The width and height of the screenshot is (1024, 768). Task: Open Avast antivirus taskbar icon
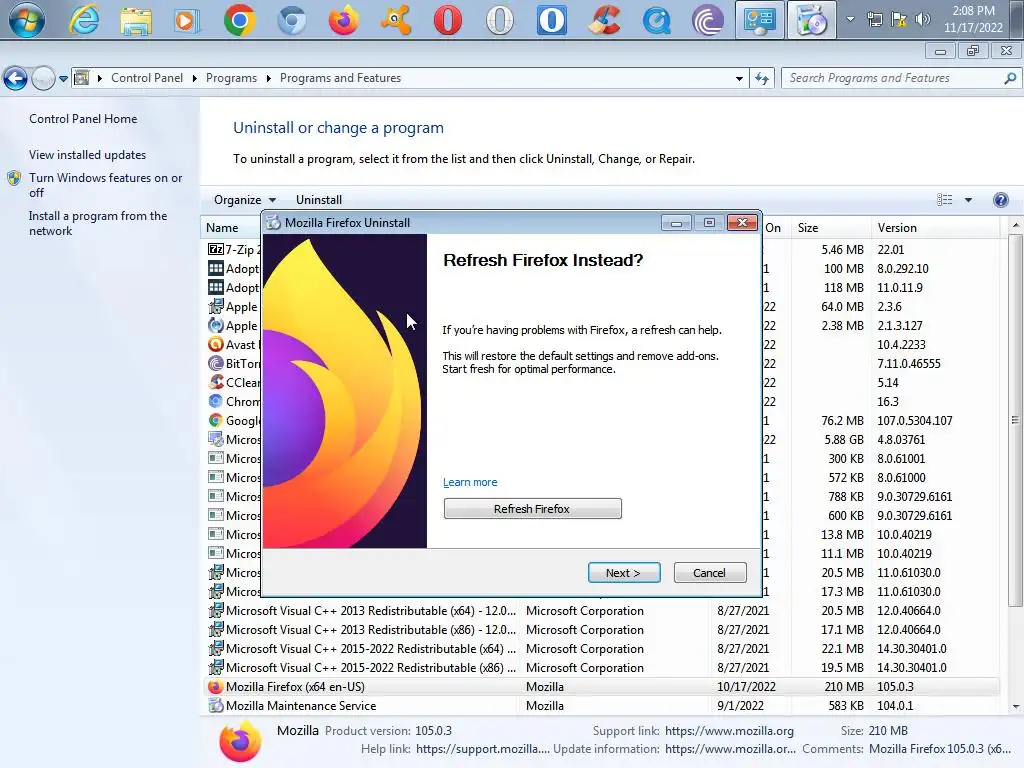(396, 20)
